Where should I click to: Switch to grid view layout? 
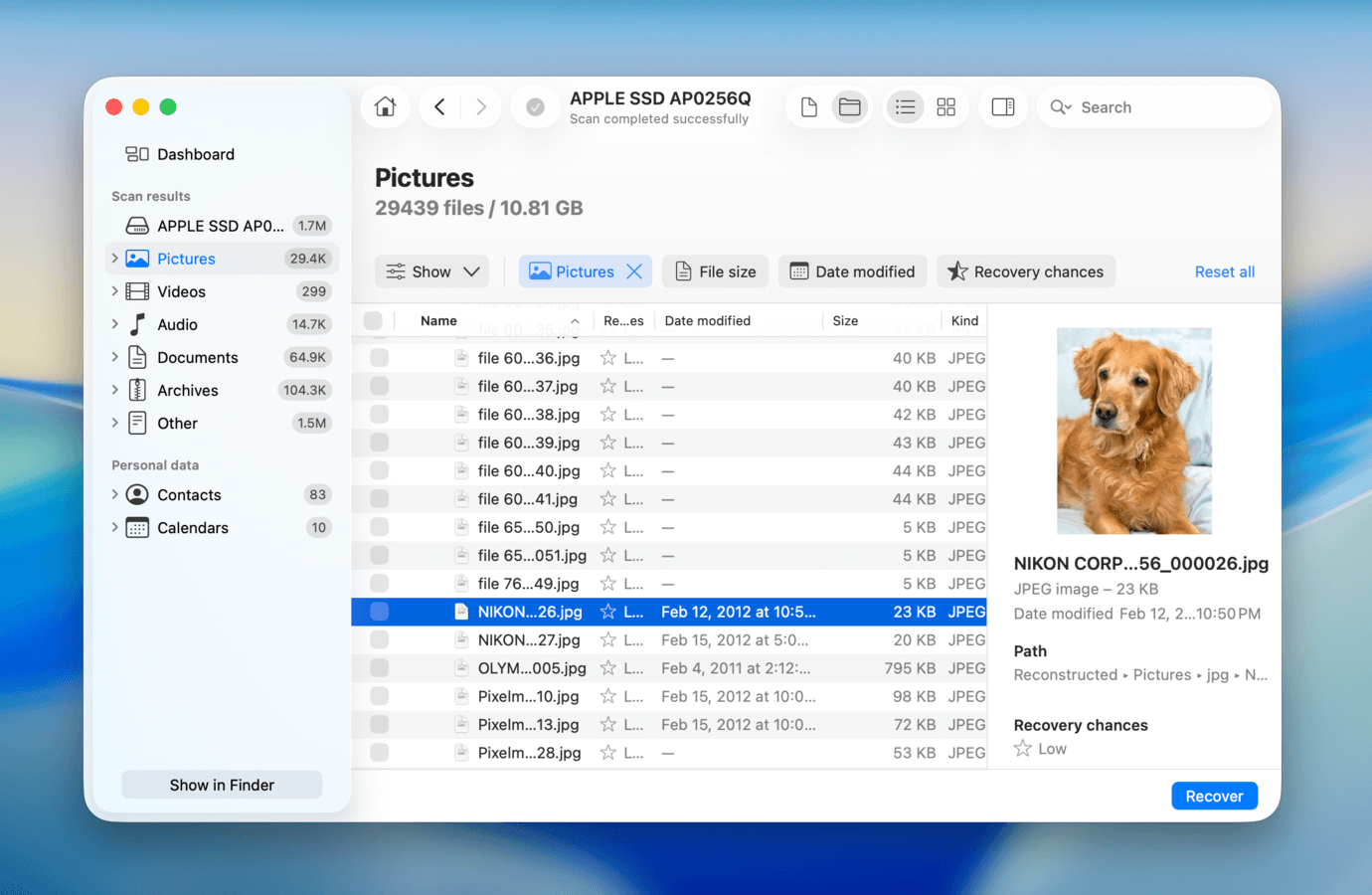click(945, 106)
